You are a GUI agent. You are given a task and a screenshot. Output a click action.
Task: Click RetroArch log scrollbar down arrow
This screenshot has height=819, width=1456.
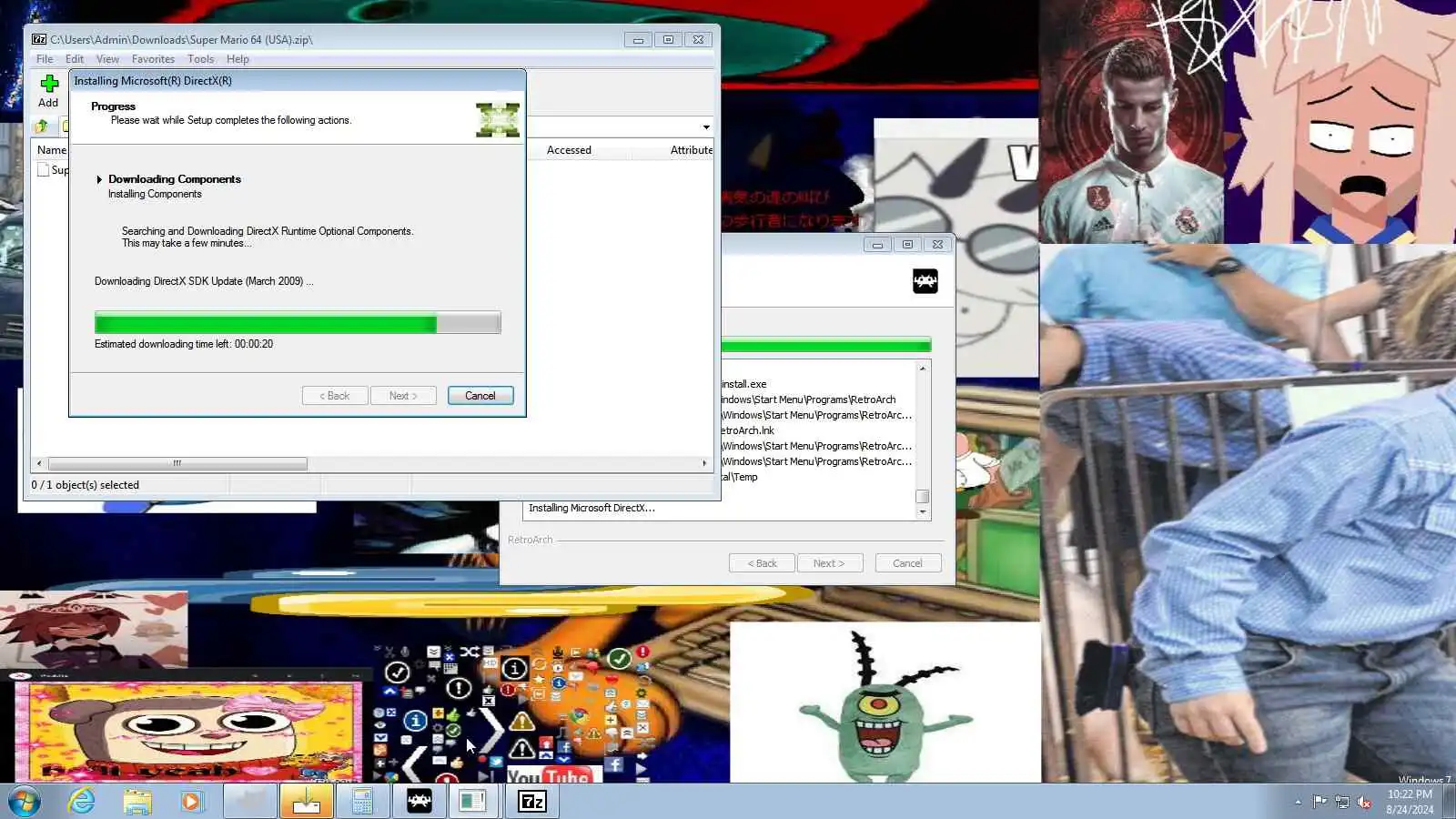point(923,511)
